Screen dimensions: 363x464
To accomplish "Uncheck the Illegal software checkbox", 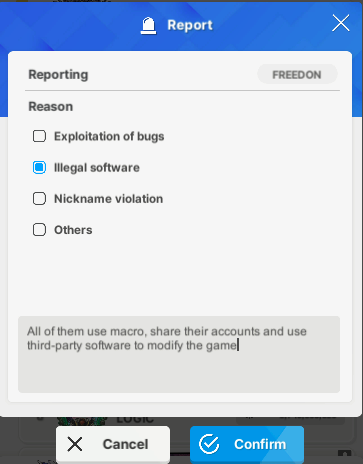I will tap(39, 167).
